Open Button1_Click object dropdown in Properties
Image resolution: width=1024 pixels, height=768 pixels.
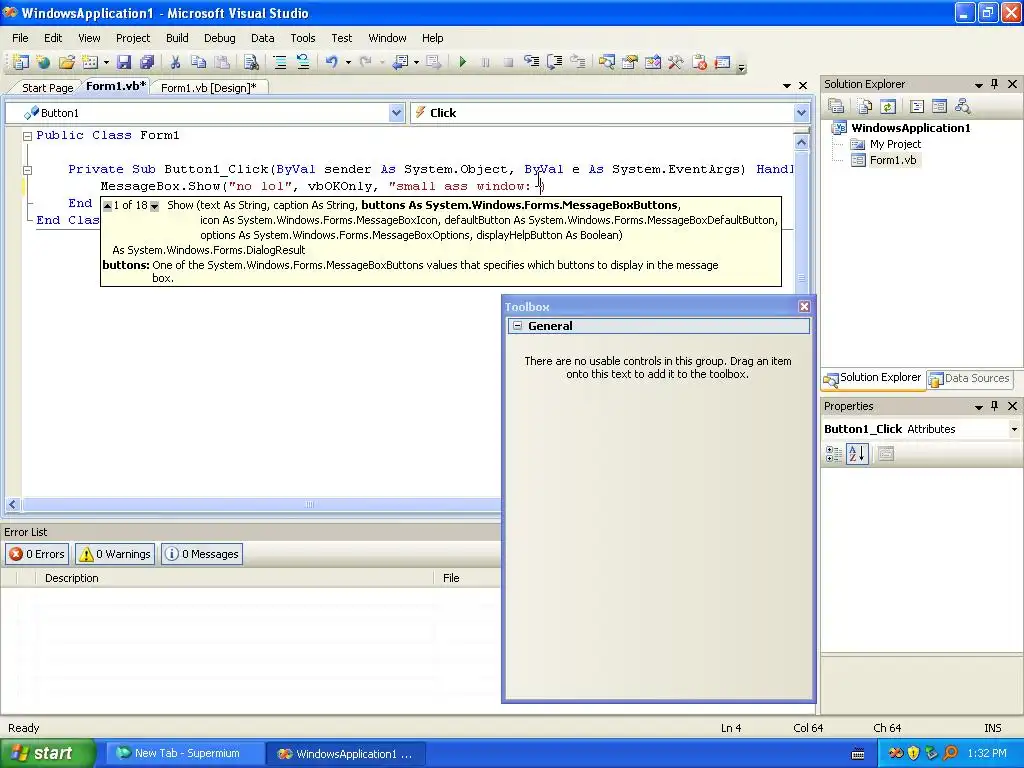click(1014, 429)
